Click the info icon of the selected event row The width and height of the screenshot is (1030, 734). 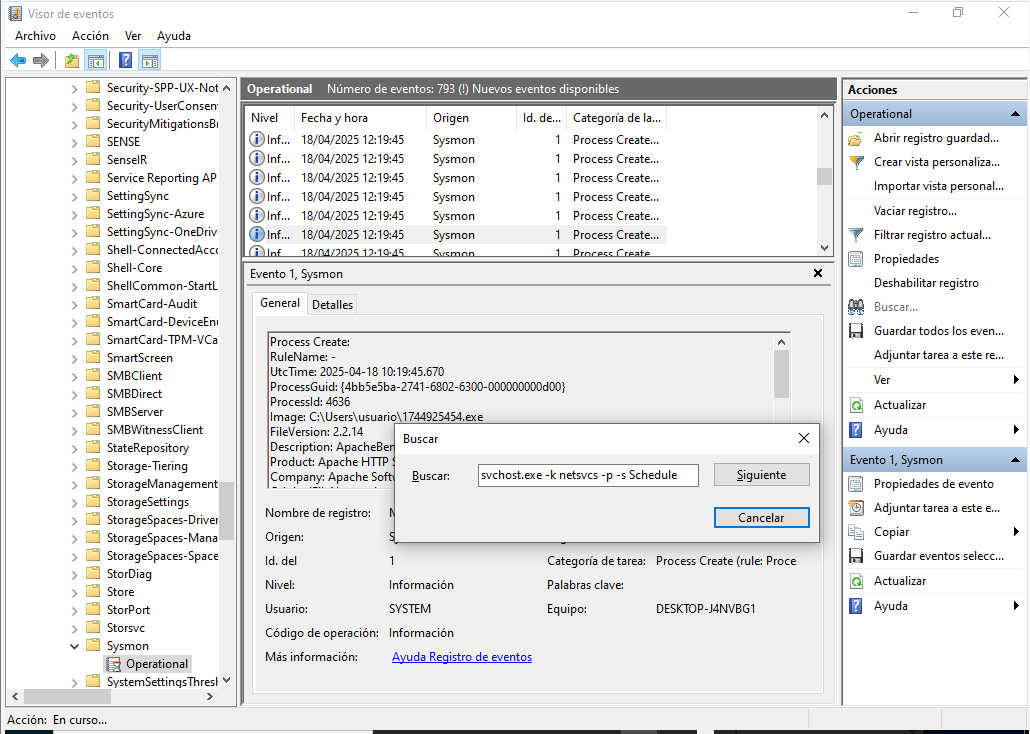(x=257, y=235)
